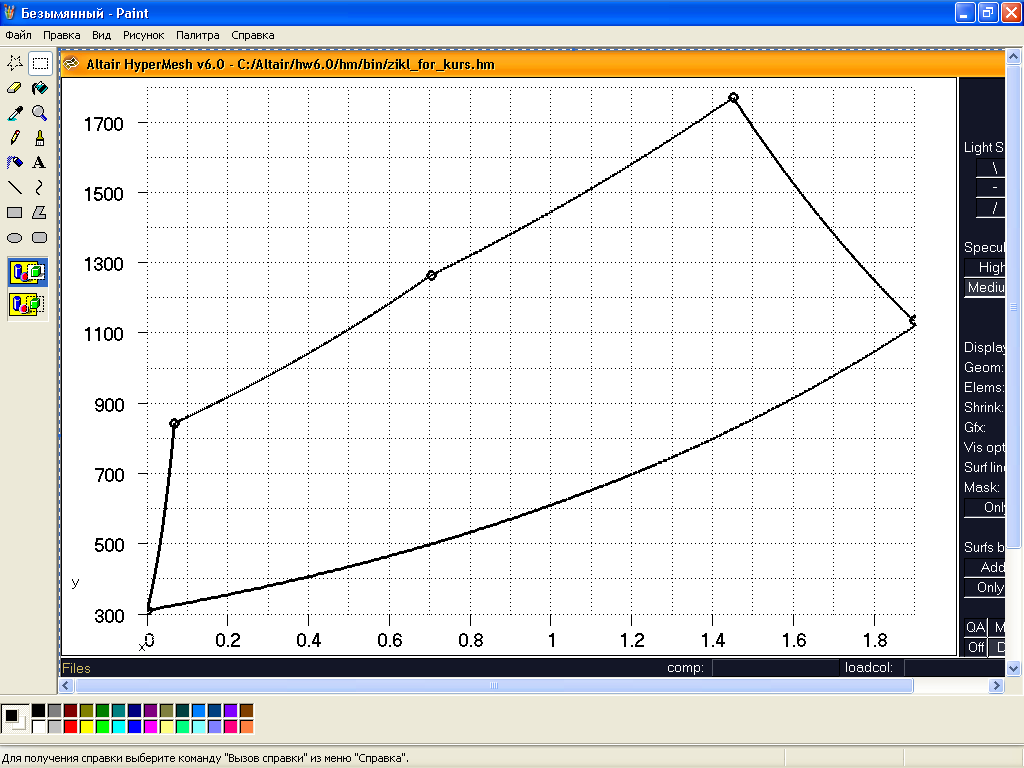
Task: Select the Rounded Rectangle tool
Action: point(40,238)
